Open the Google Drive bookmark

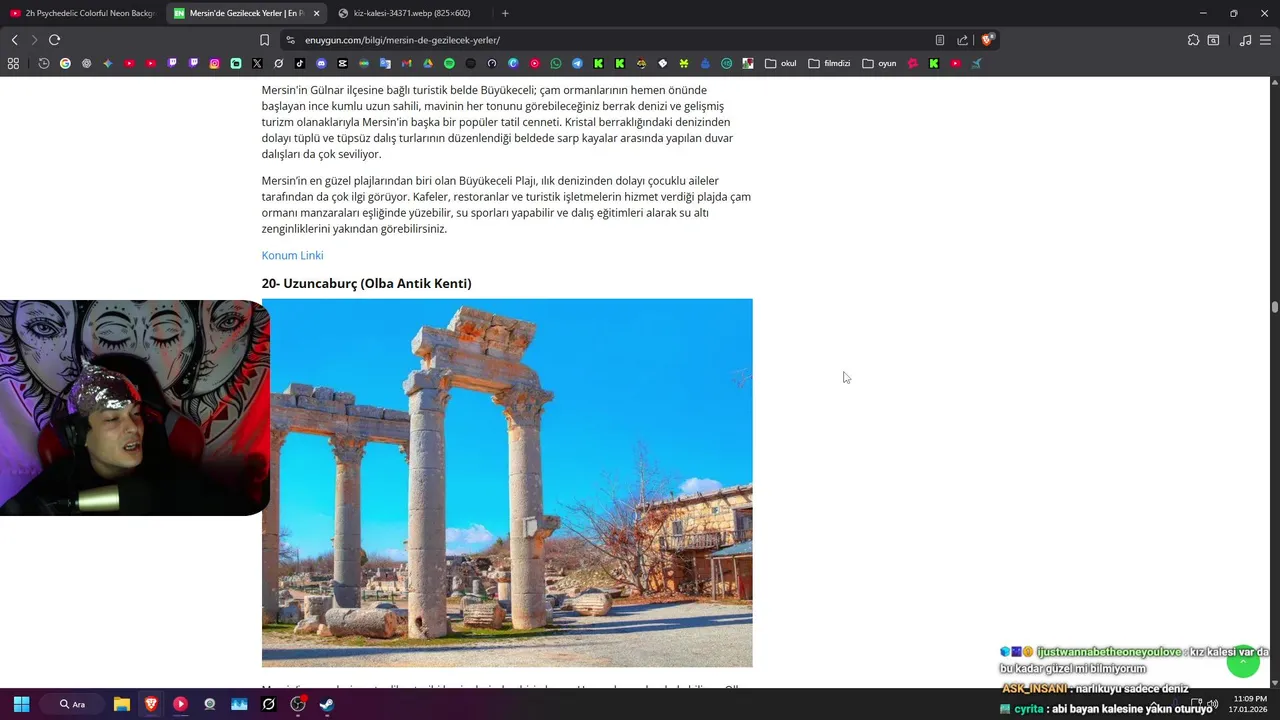point(427,63)
